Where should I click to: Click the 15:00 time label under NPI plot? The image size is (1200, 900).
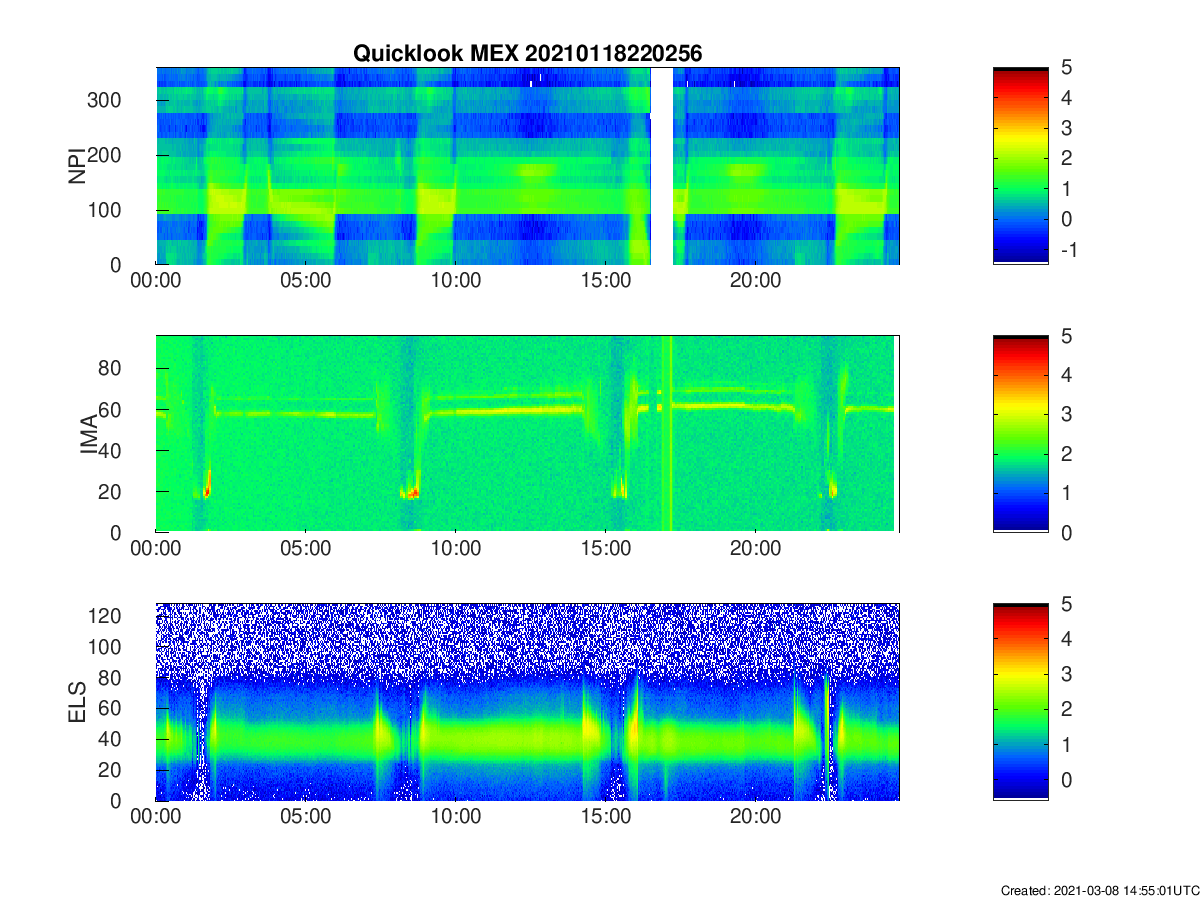pos(606,282)
